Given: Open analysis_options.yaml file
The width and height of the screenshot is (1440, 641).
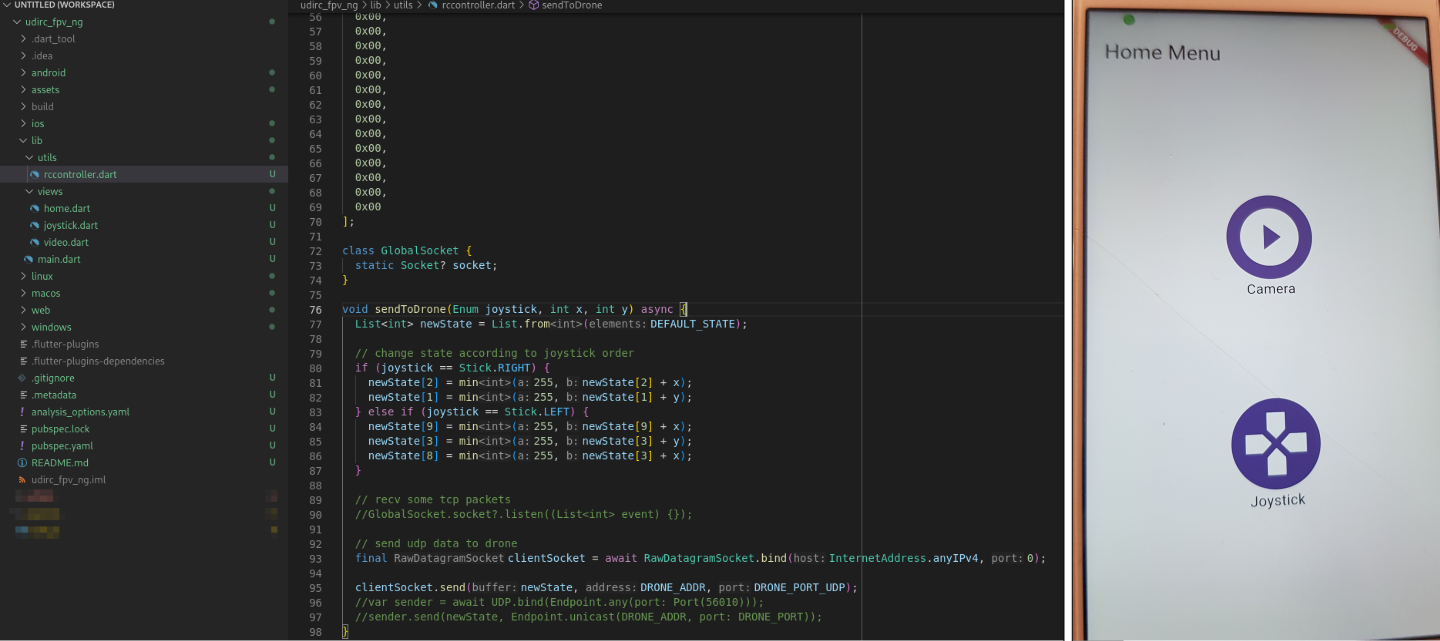Looking at the screenshot, I should tap(80, 412).
